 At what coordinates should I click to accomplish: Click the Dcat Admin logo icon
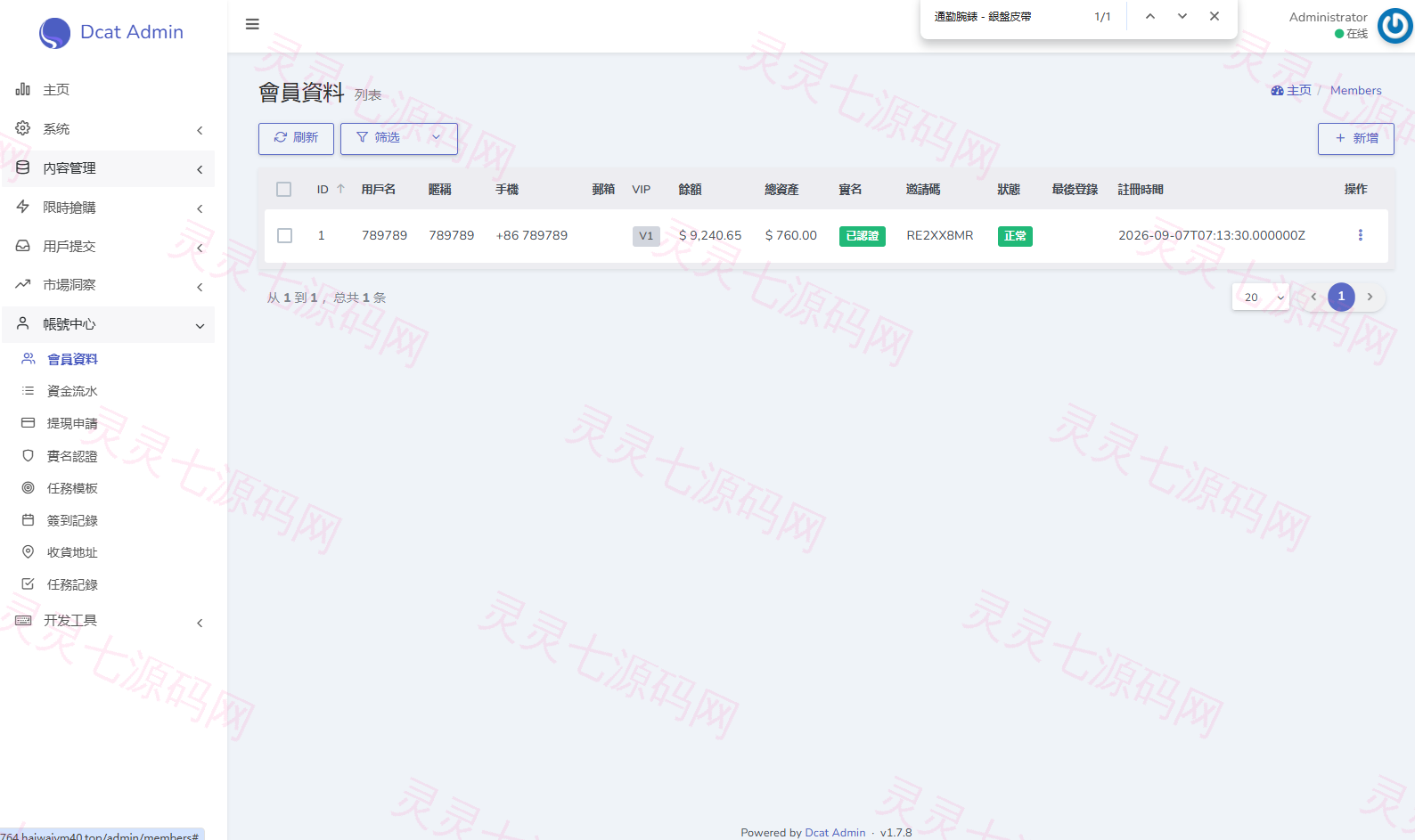(55, 33)
